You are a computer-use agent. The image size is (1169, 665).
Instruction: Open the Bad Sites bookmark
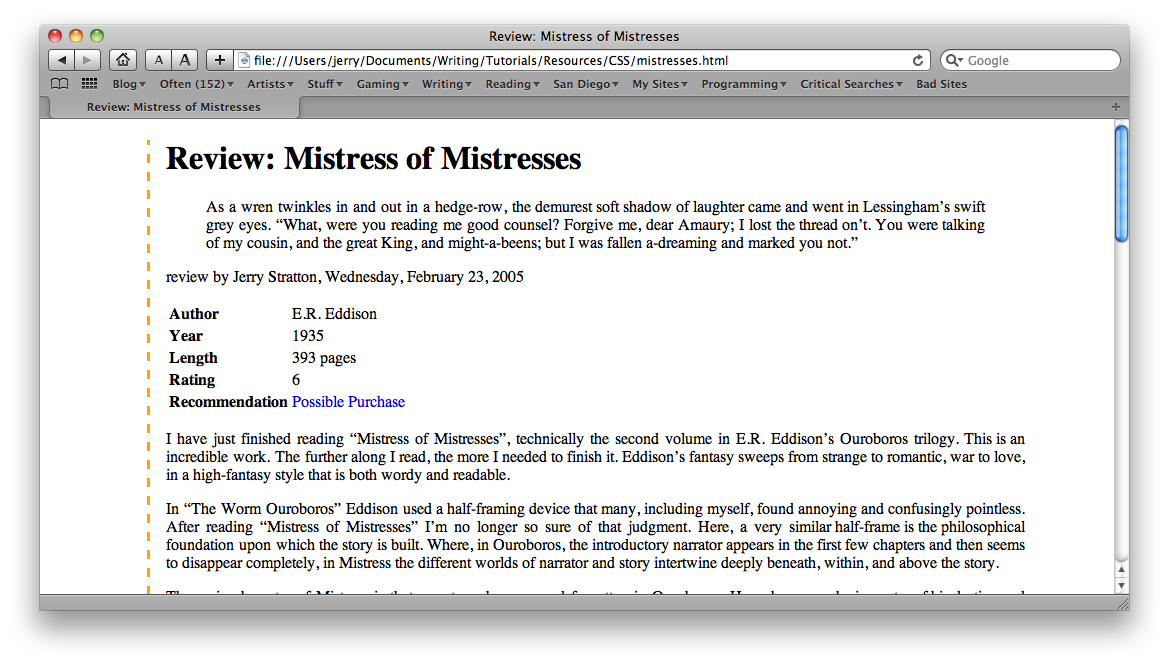(941, 84)
